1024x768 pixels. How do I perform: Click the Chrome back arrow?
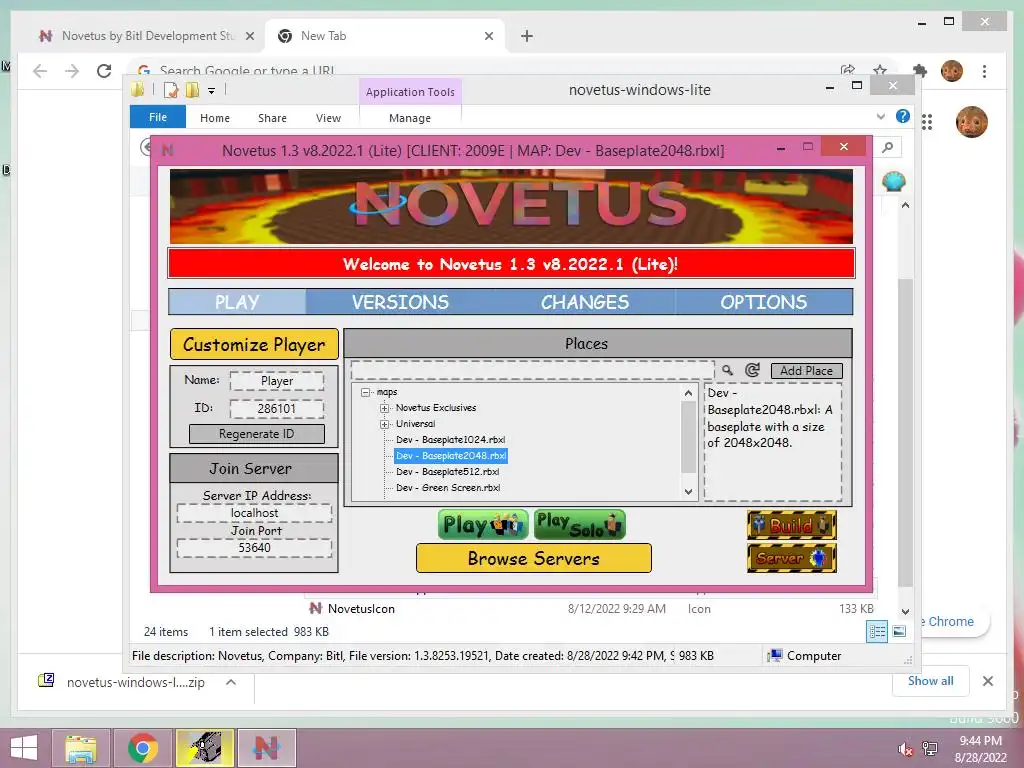coord(40,71)
